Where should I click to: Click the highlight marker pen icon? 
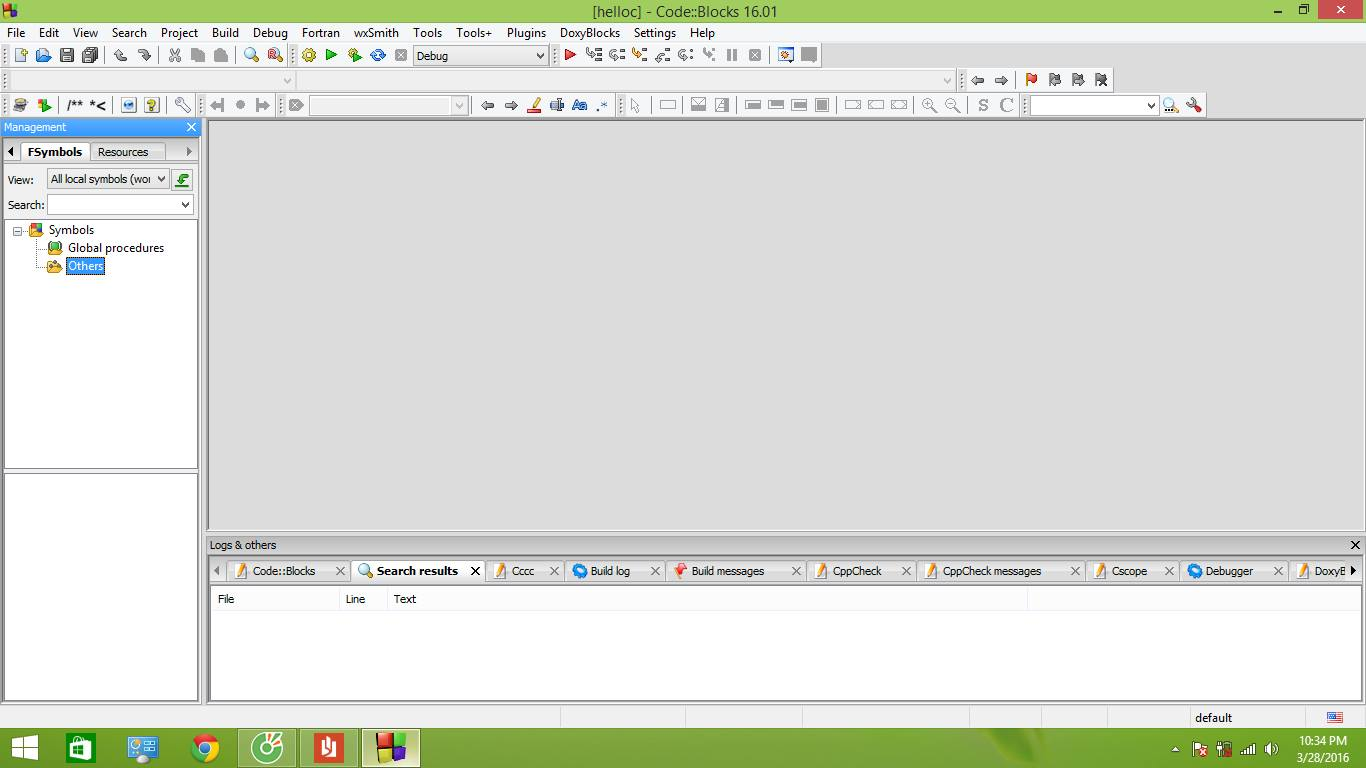[534, 105]
